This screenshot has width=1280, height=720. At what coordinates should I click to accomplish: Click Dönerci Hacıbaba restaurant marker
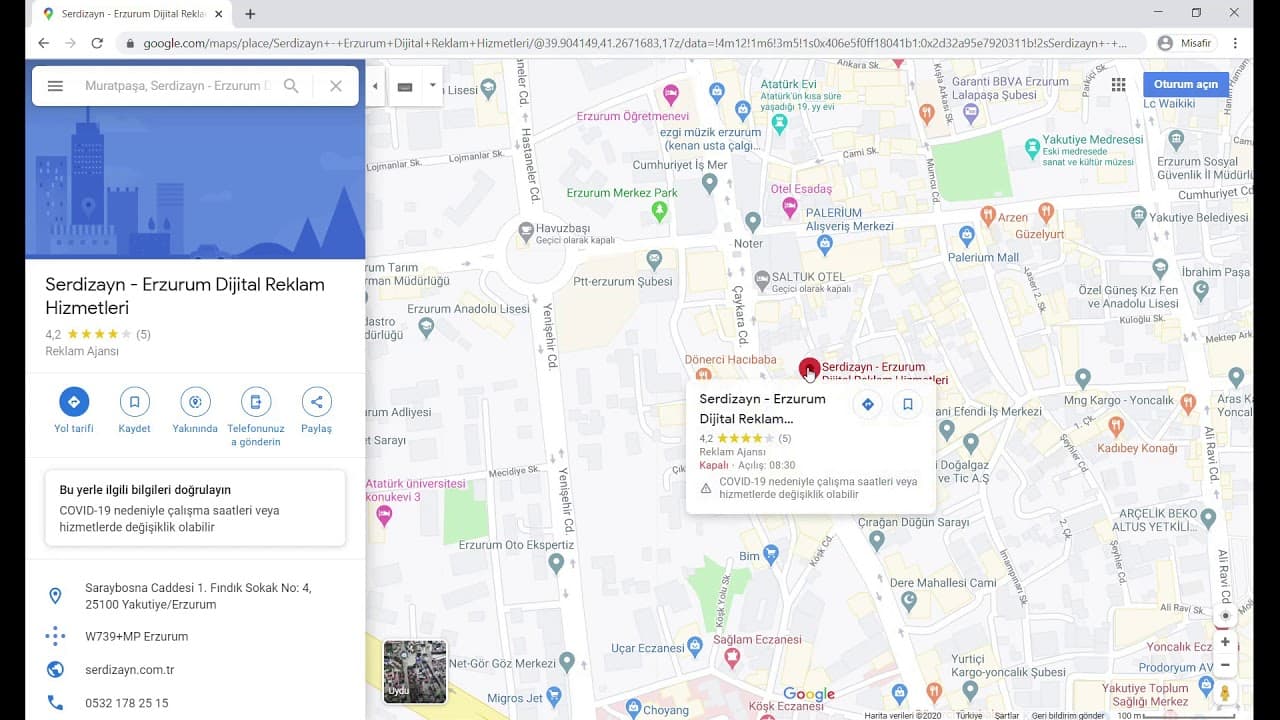point(703,376)
